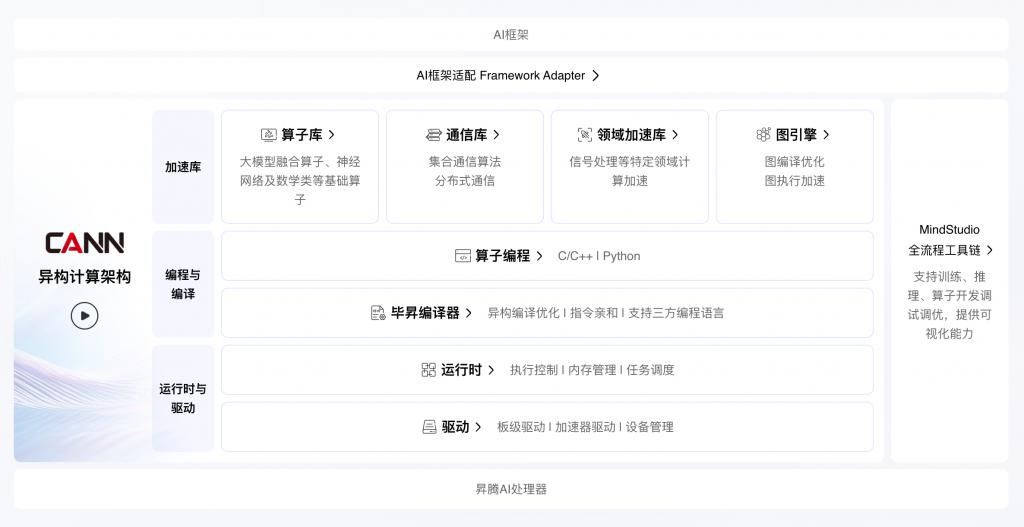This screenshot has height=527, width=1024.
Task: Click the 支持训练、推理 MindStudio description
Action: pyautogui.click(x=950, y=305)
